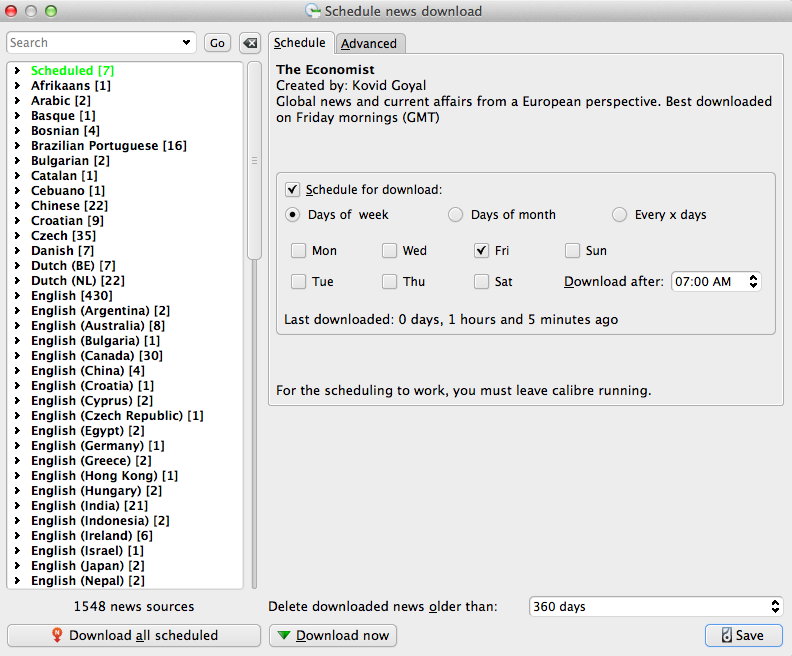Click the green arrow icon on Download now
Image resolution: width=792 pixels, height=656 pixels.
click(284, 635)
